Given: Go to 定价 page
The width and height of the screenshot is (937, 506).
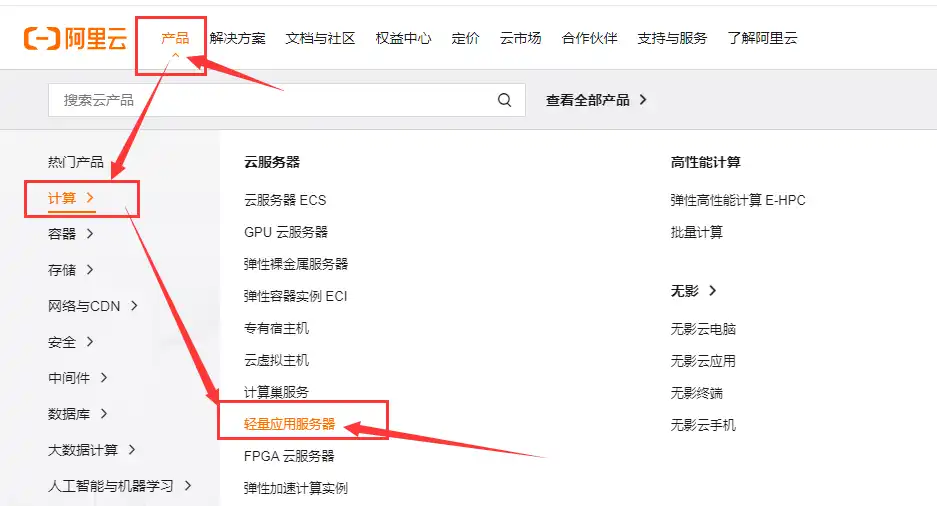Looking at the screenshot, I should point(466,38).
